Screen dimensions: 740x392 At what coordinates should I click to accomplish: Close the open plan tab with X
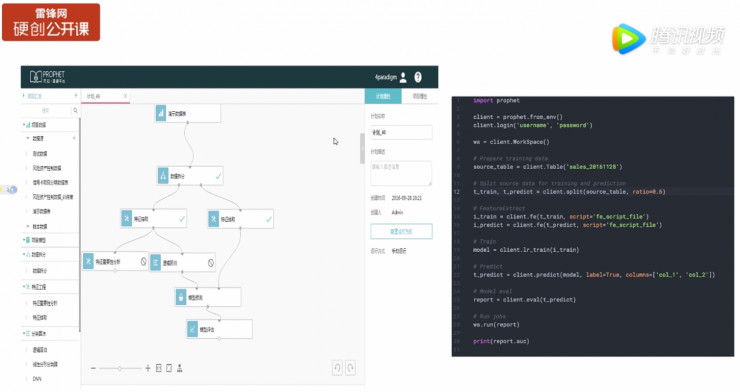pyautogui.click(x=126, y=96)
